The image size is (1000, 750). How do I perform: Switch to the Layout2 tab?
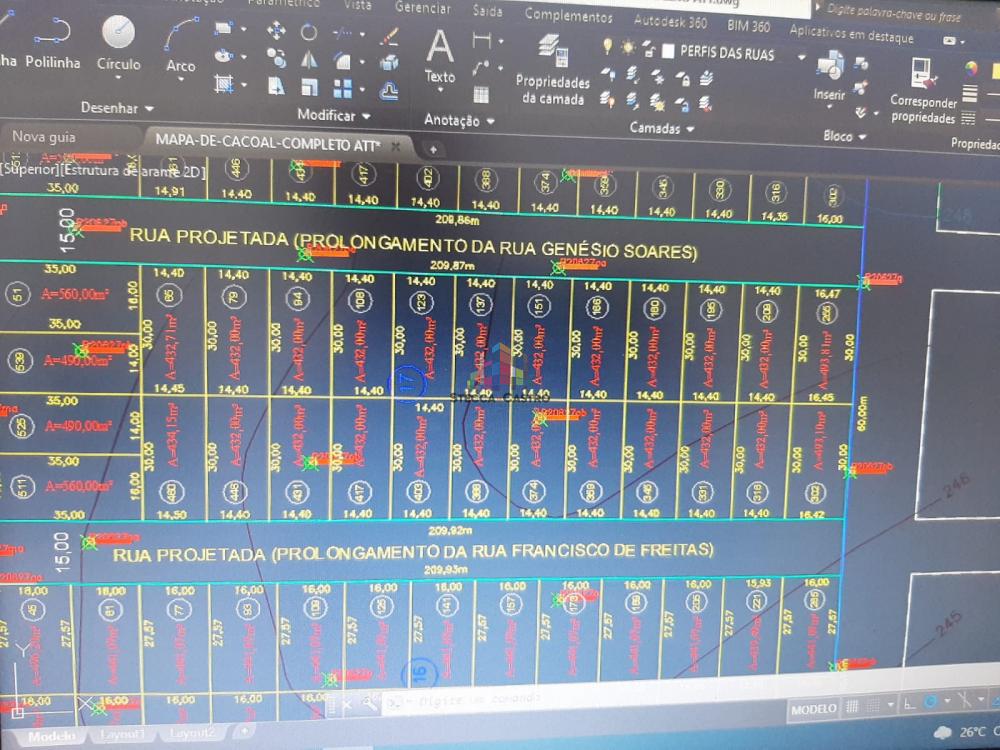[193, 733]
